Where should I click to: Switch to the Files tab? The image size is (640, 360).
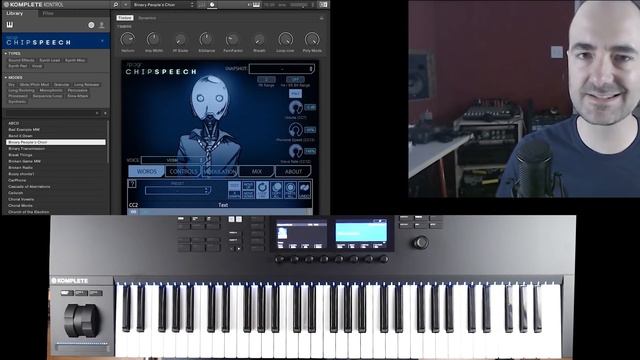(48, 13)
